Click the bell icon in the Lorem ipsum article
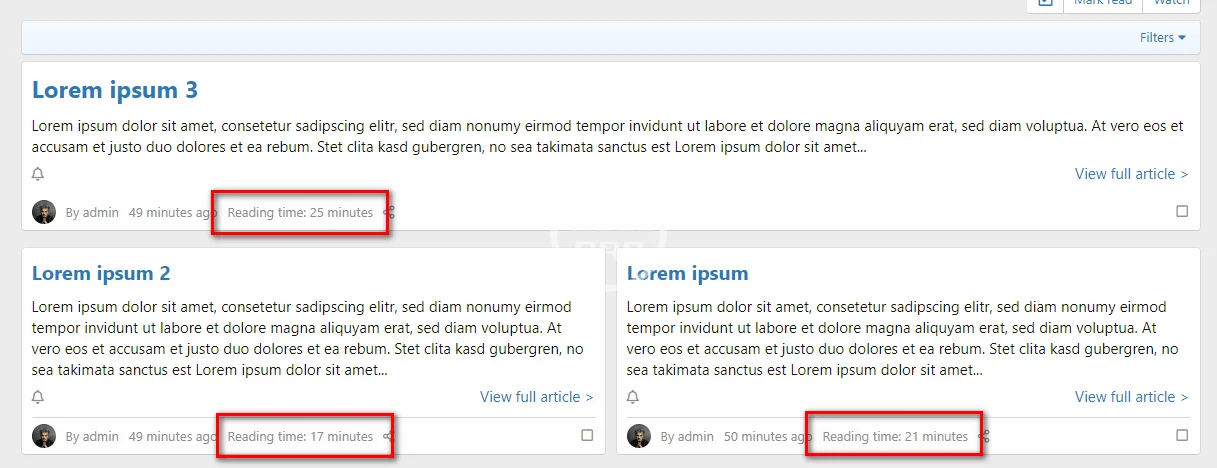The image size is (1217, 468). pyautogui.click(x=633, y=397)
